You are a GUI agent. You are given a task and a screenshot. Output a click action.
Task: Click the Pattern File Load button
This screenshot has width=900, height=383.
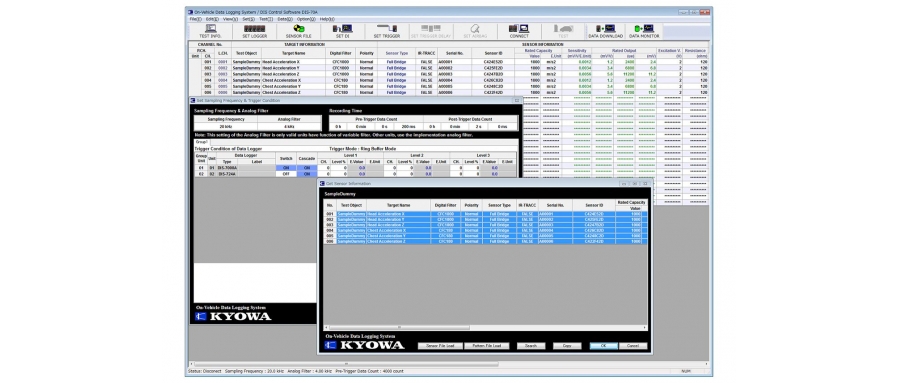point(486,346)
